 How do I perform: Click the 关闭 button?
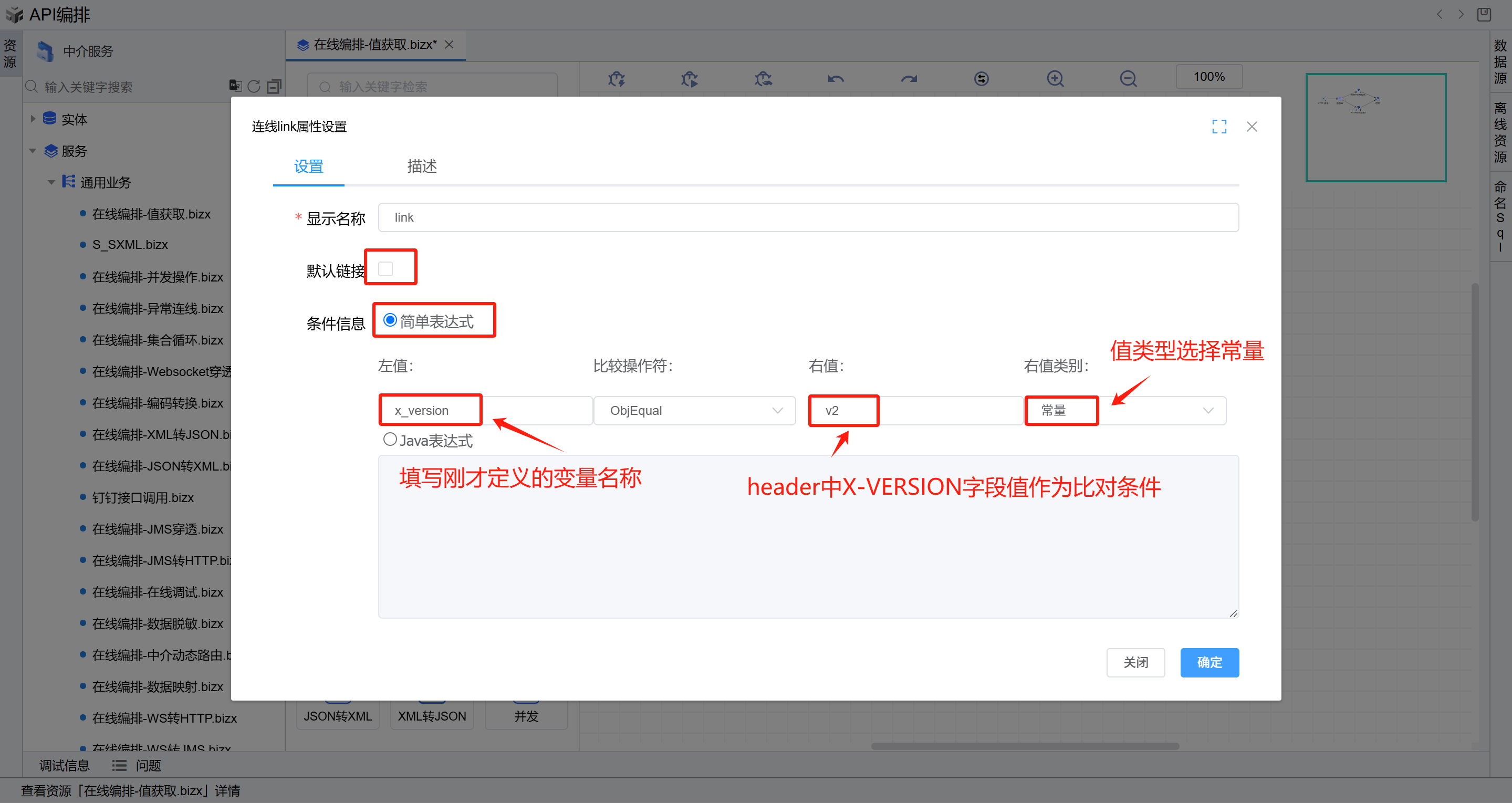[1135, 662]
